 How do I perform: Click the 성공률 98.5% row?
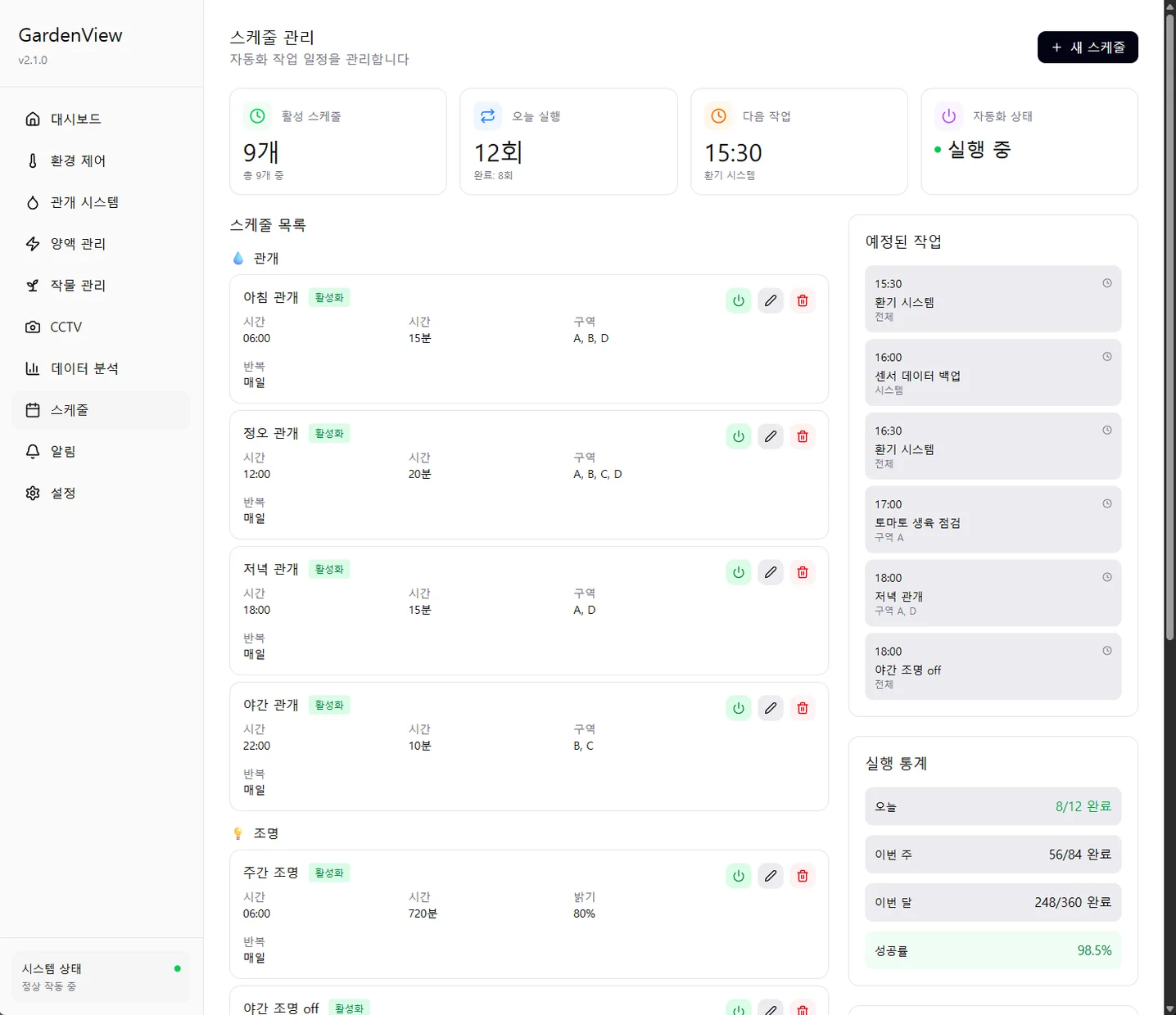coord(993,950)
